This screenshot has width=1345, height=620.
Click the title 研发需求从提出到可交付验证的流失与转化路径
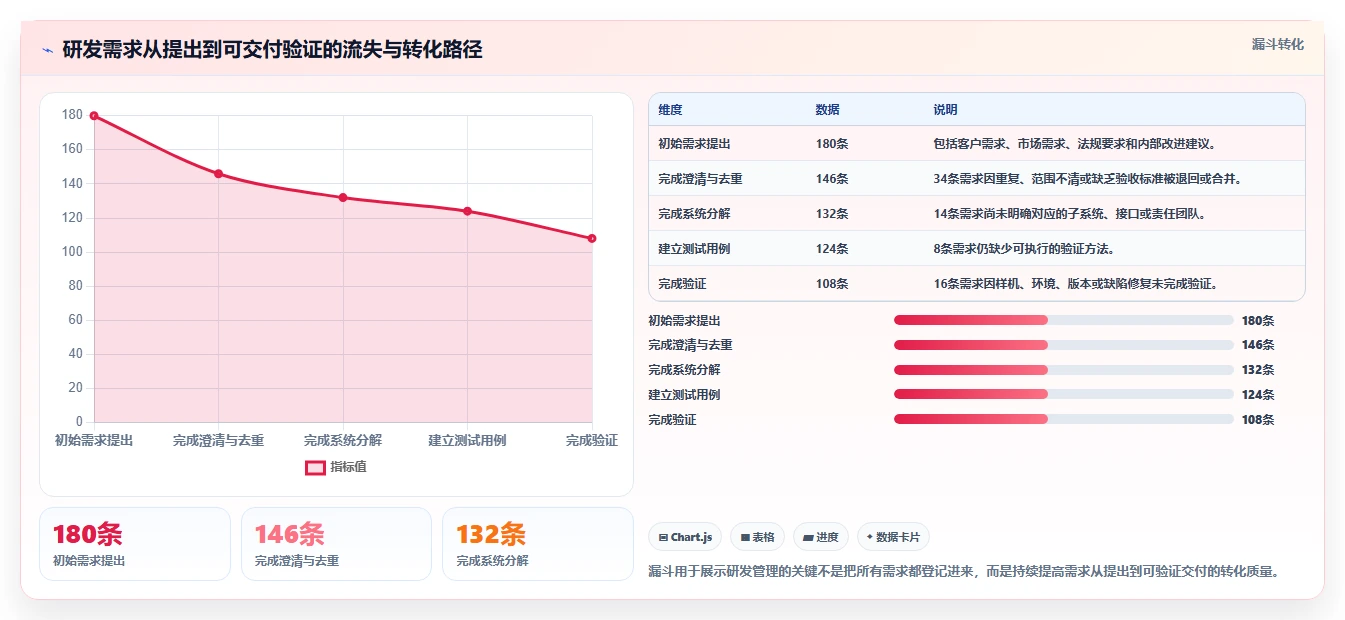pyautogui.click(x=272, y=50)
